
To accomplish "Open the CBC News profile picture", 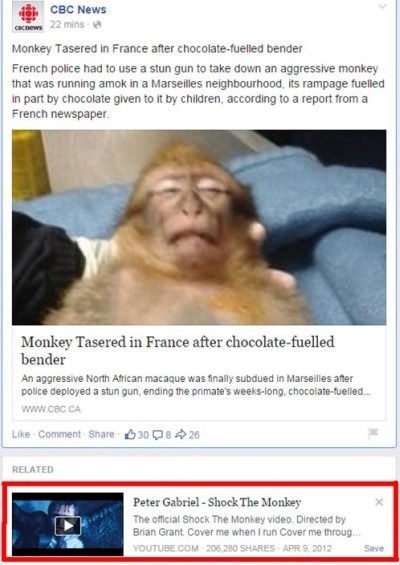I will point(28,16).
